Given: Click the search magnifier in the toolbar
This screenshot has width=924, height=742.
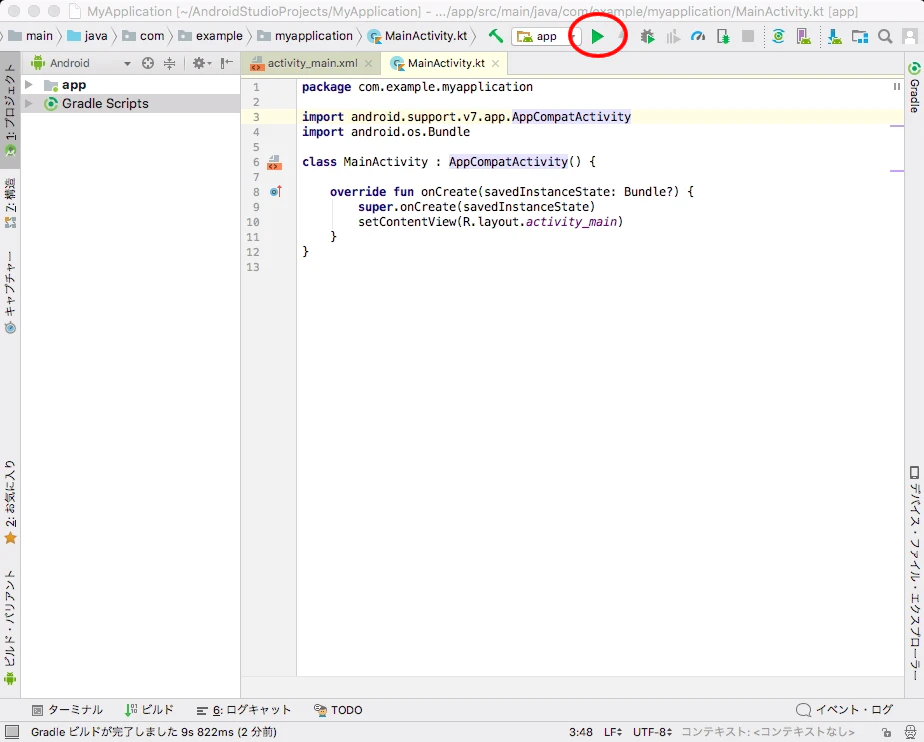Looking at the screenshot, I should (x=885, y=37).
